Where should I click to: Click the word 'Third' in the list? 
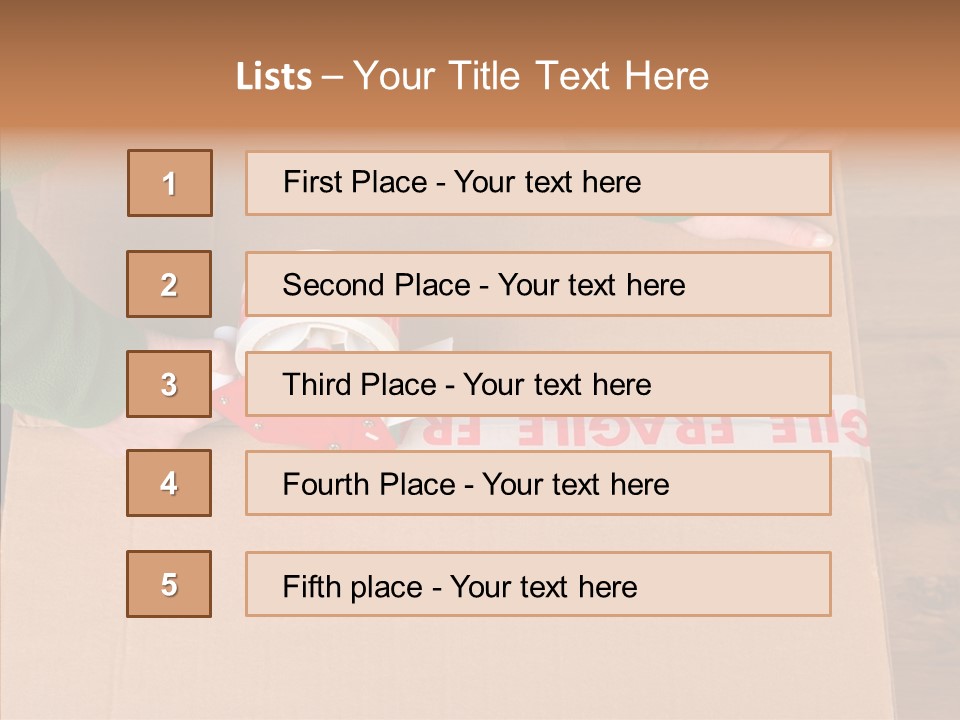point(317,385)
